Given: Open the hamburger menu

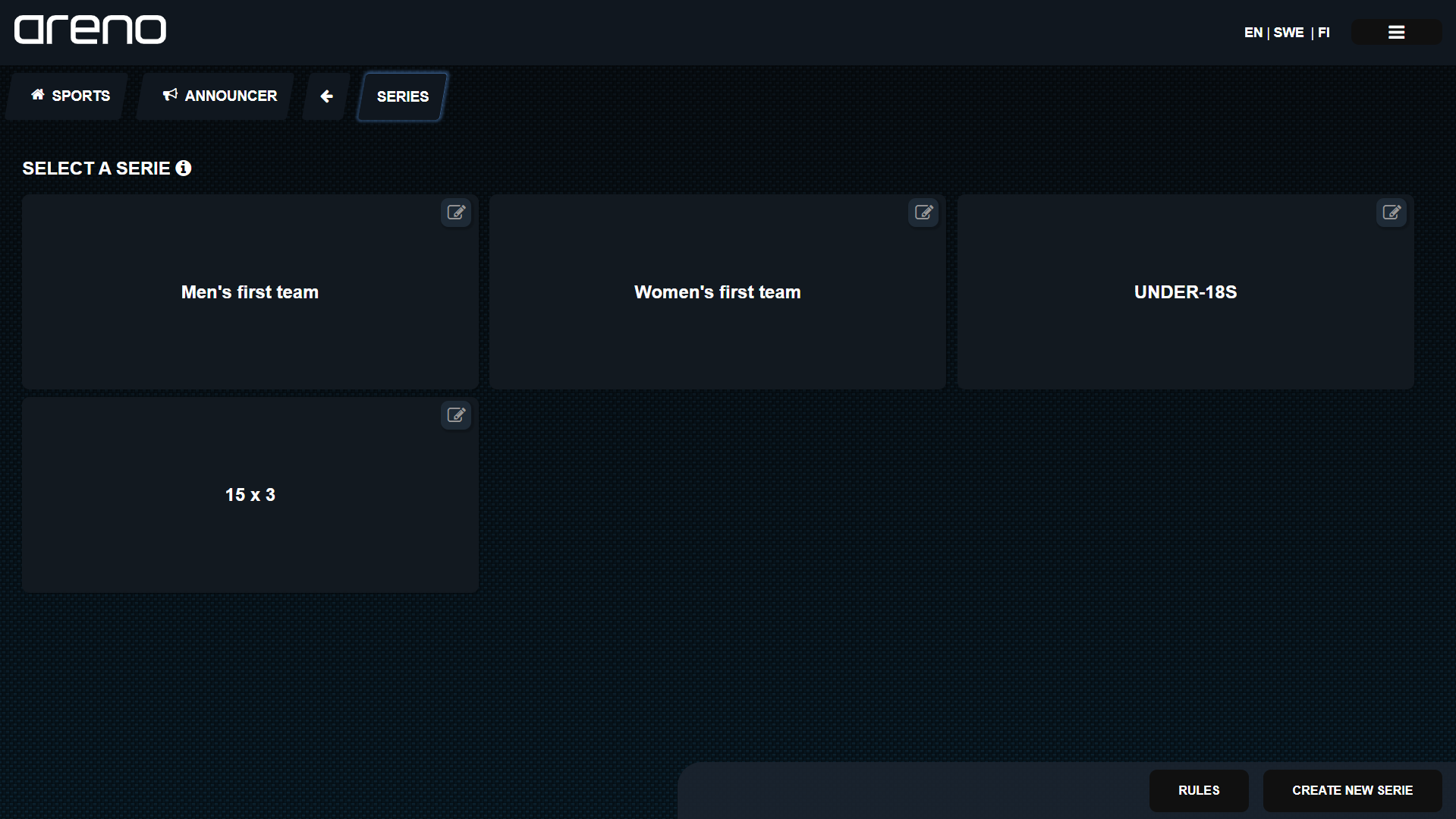Looking at the screenshot, I should pyautogui.click(x=1396, y=32).
